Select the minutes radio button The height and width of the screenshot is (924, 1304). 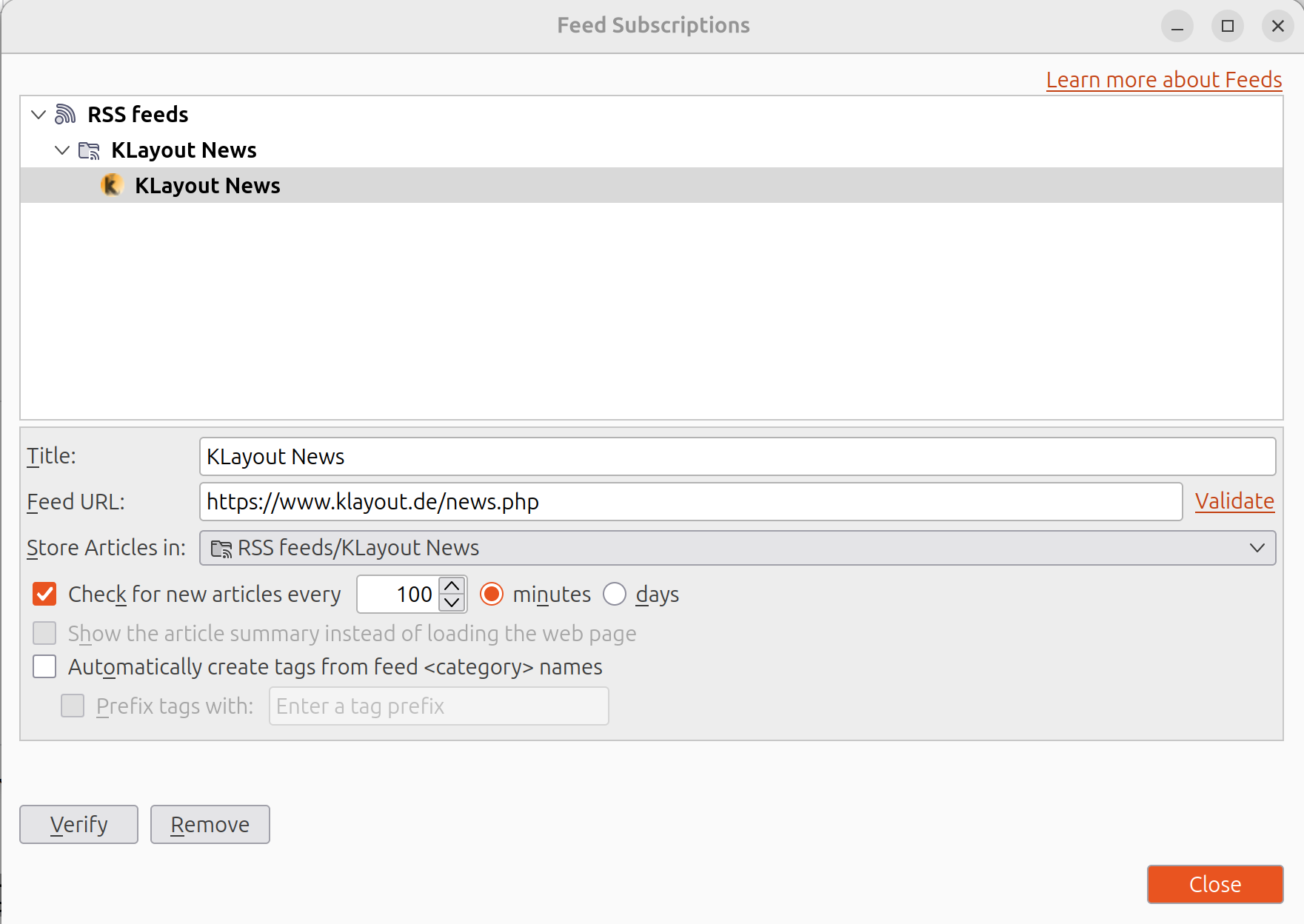click(x=492, y=594)
